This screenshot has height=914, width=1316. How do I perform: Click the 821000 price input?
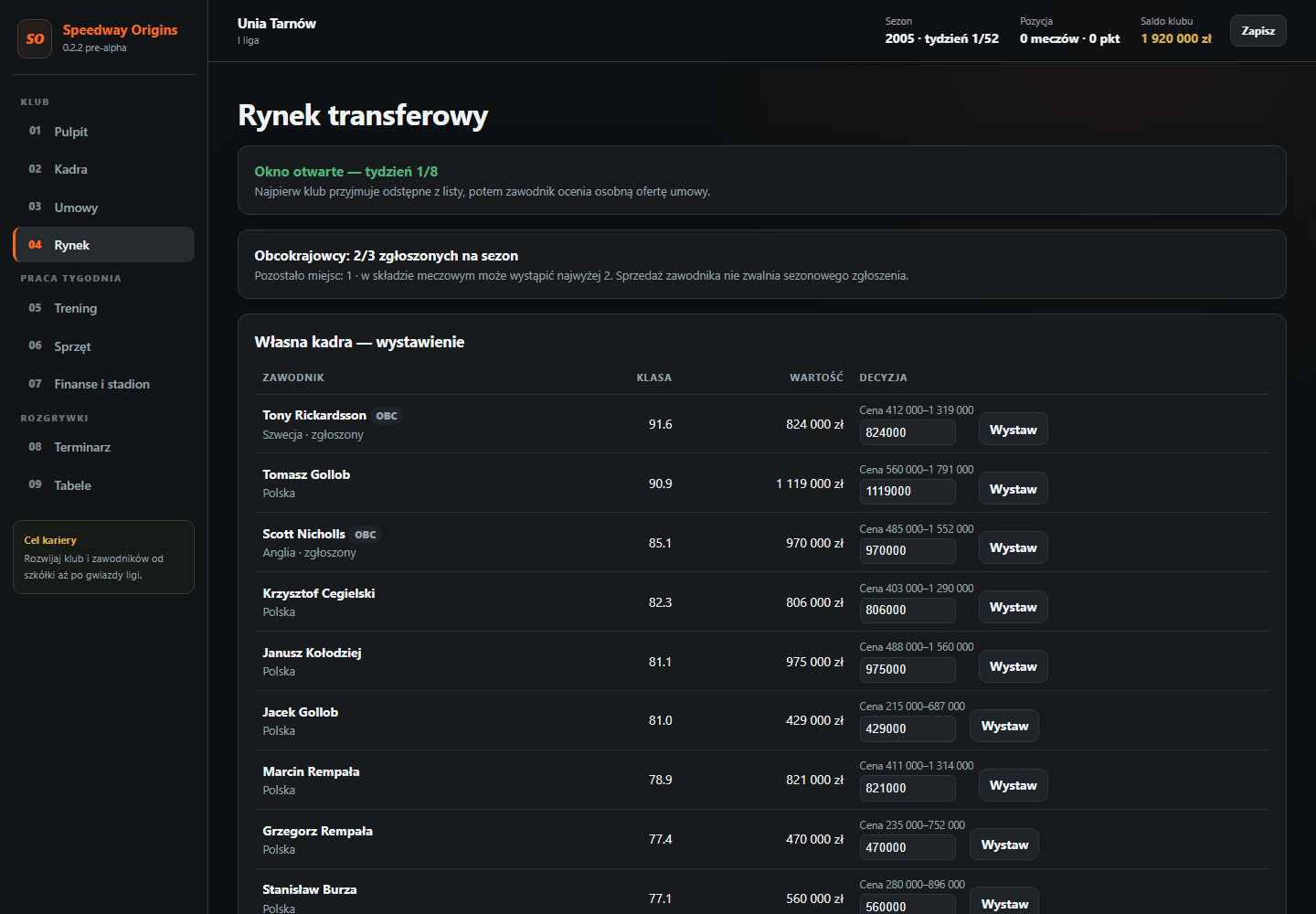(907, 788)
